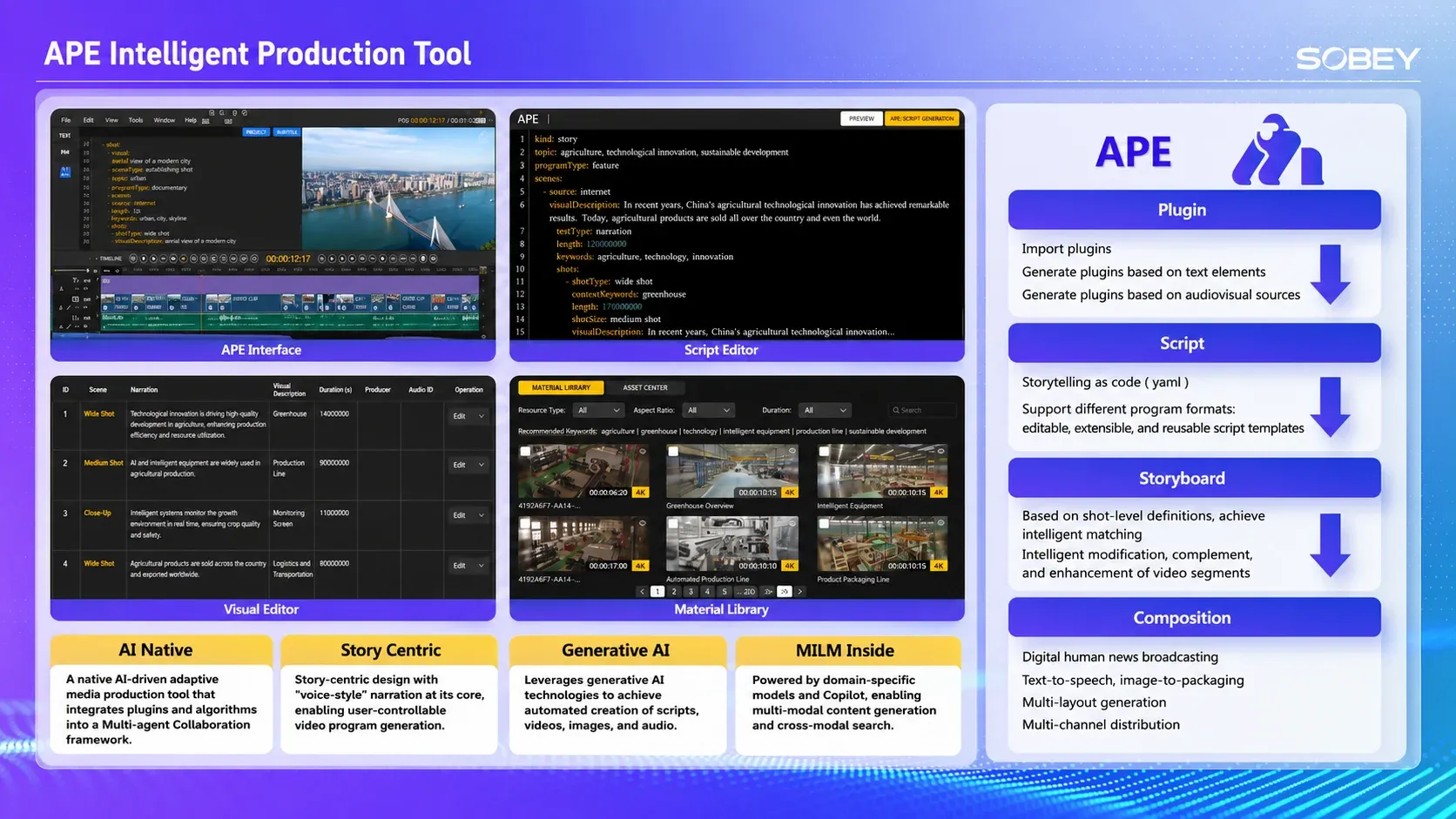This screenshot has width=1456, height=819.
Task: Jump to page 5 of material results
Action: point(724,592)
